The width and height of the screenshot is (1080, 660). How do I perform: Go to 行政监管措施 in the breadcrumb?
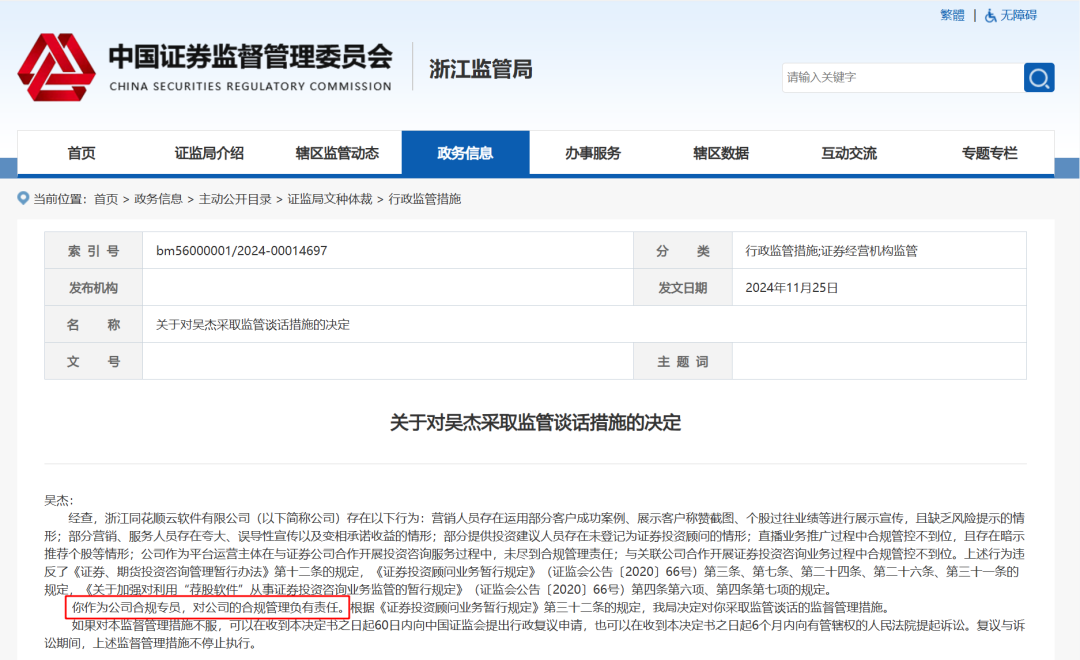(425, 199)
